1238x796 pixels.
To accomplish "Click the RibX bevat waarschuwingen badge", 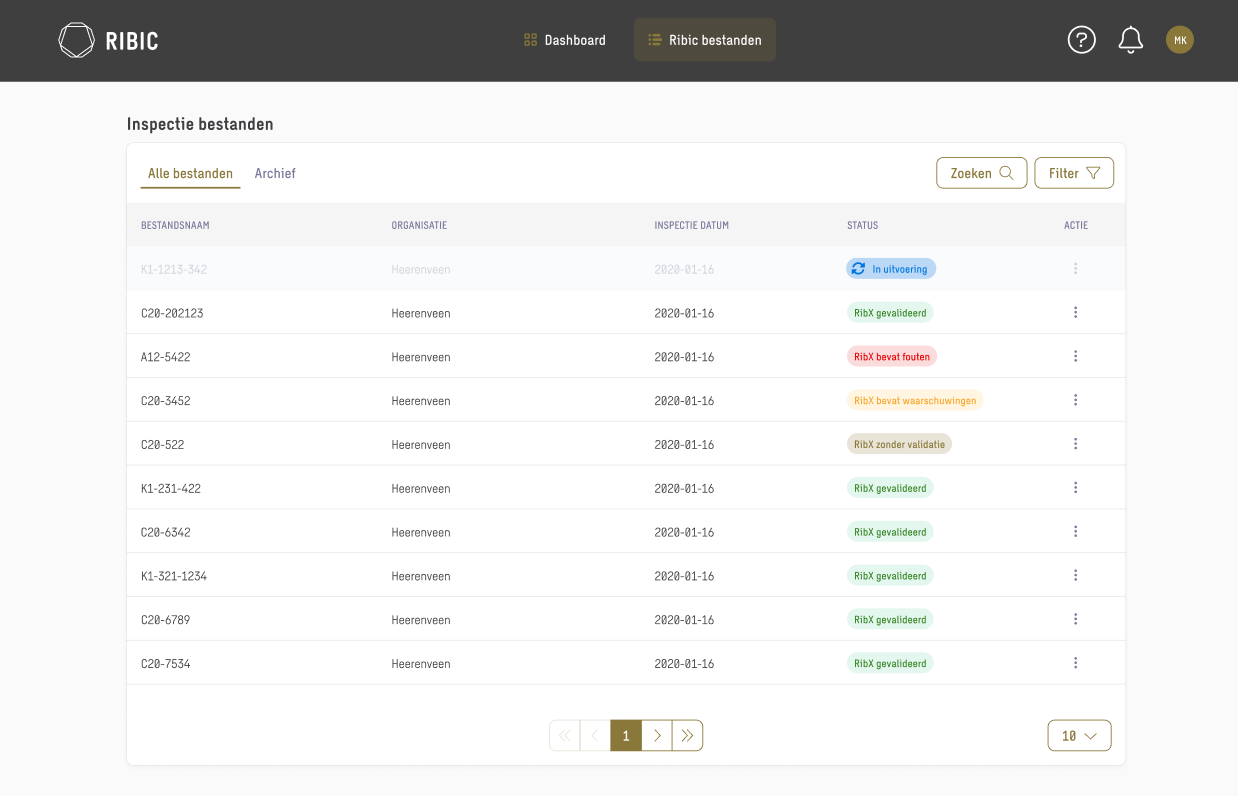I will pyautogui.click(x=915, y=400).
